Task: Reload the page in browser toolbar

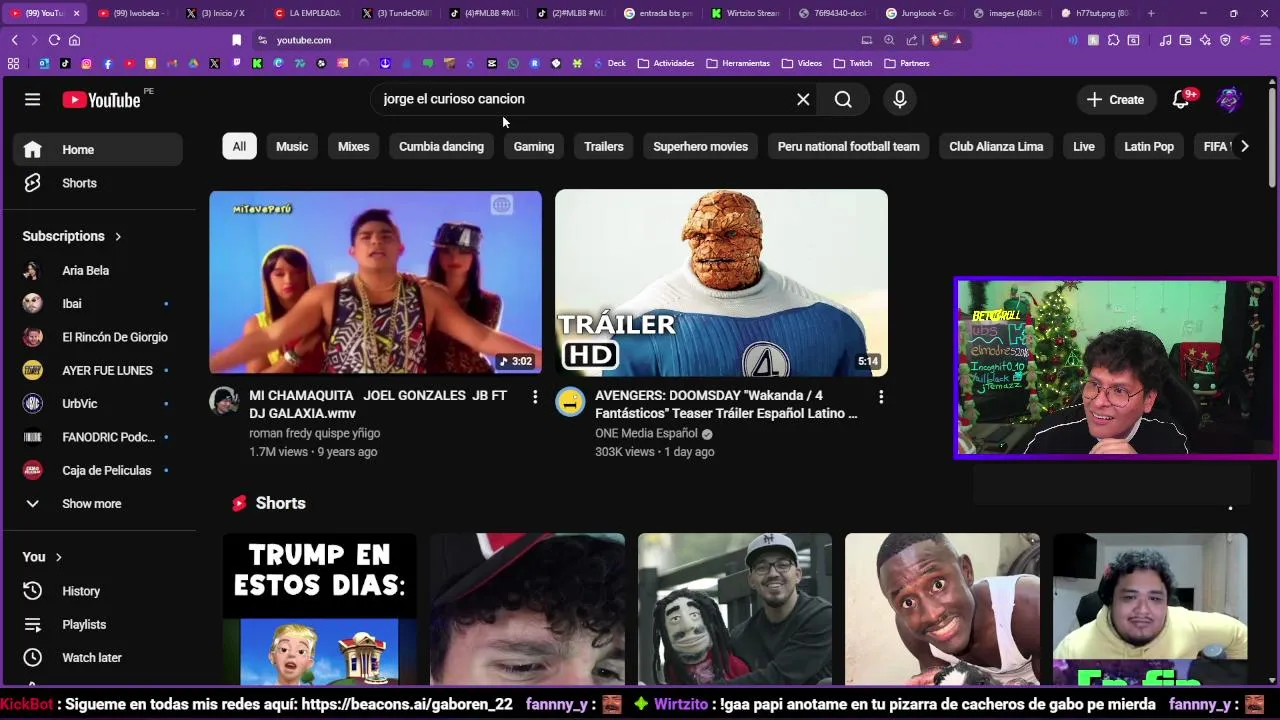Action: pos(54,40)
